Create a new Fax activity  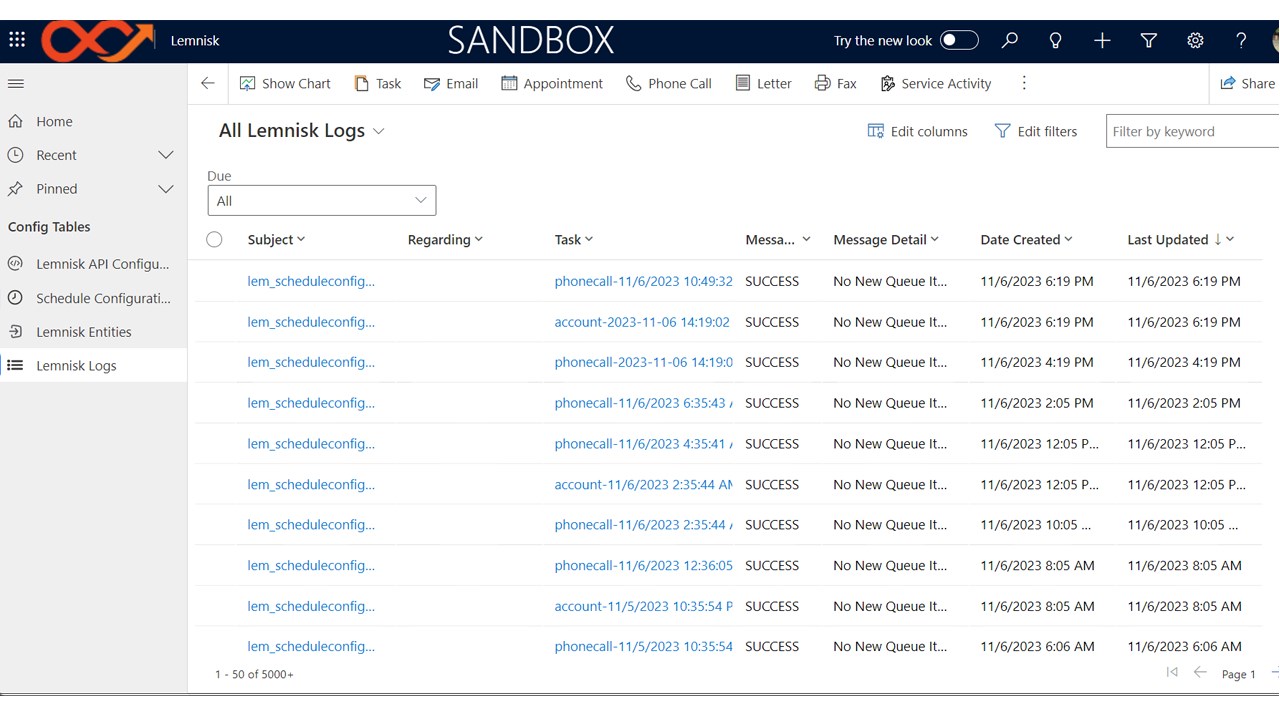coord(836,84)
